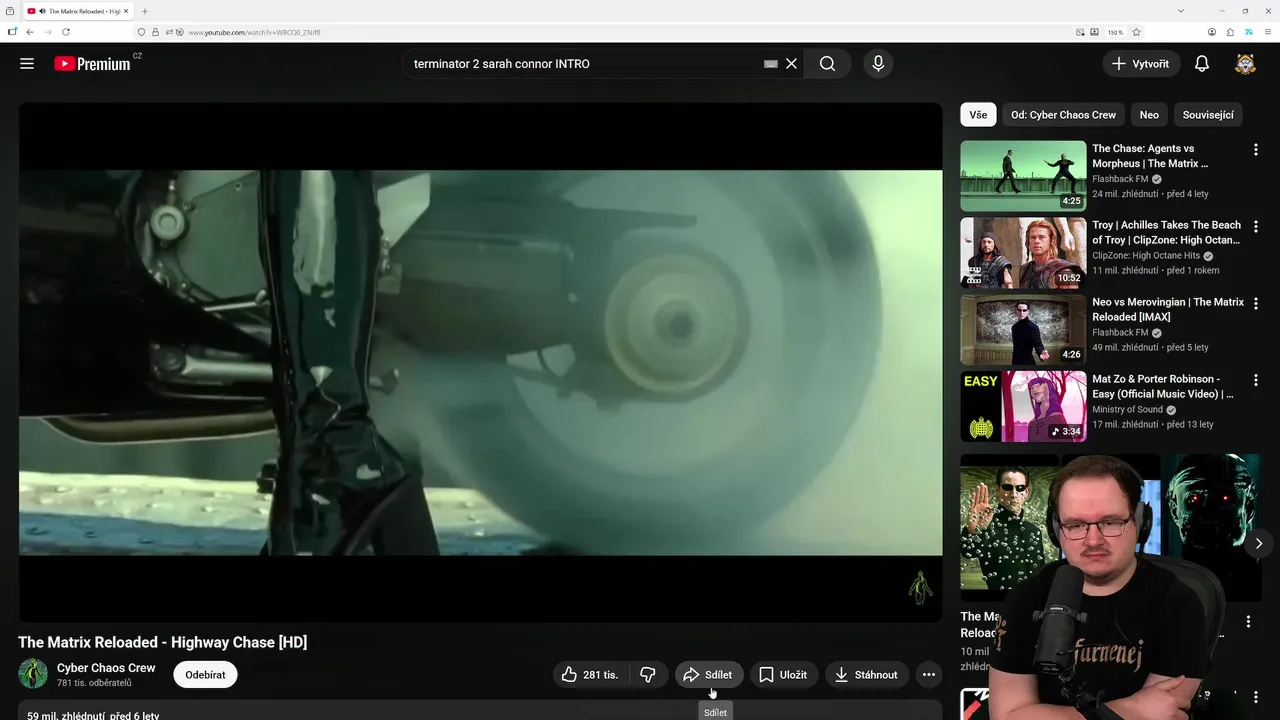Image resolution: width=1280 pixels, height=720 pixels.
Task: Click the Vytvořit create button
Action: coord(1140,64)
